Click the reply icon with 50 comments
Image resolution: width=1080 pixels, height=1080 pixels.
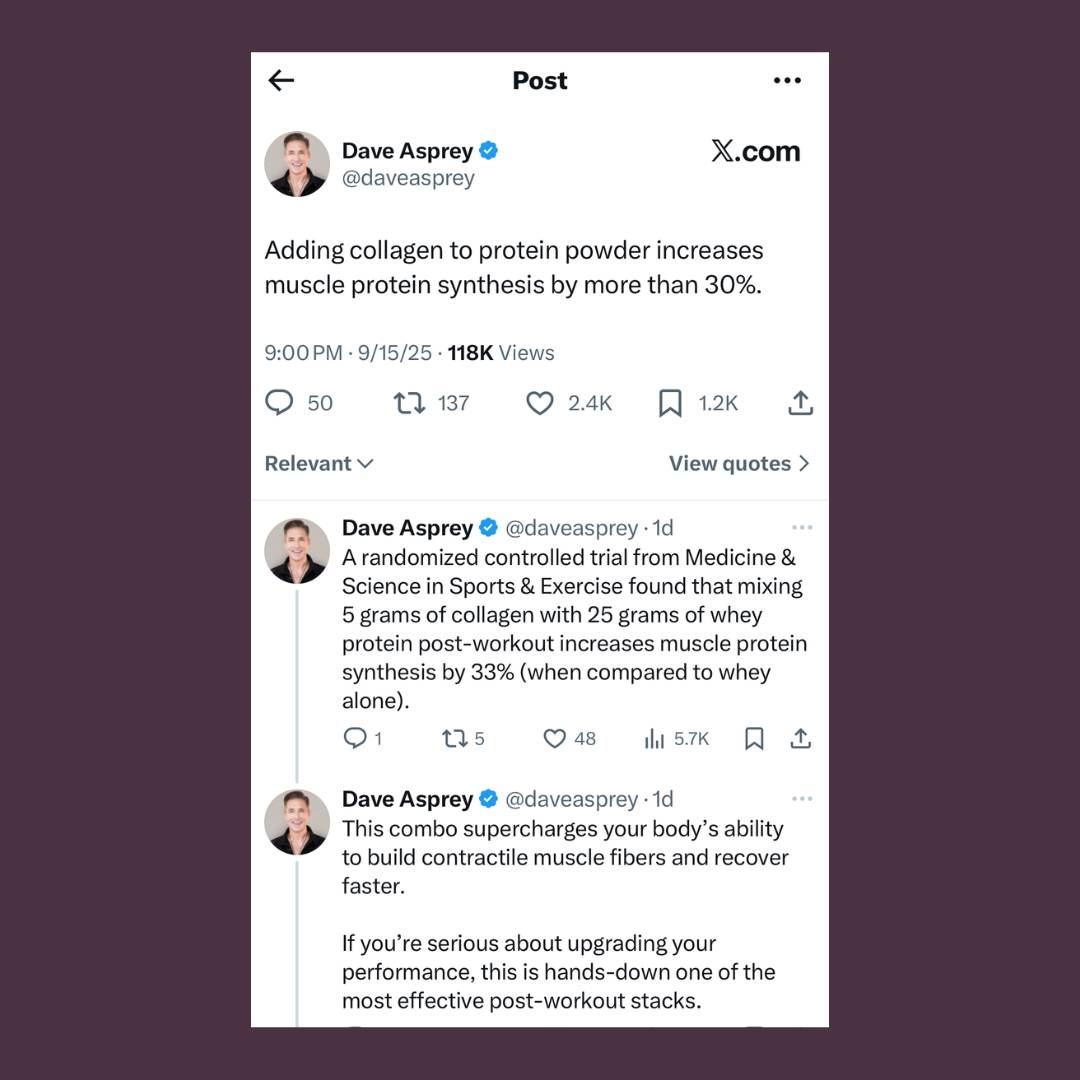(x=279, y=403)
